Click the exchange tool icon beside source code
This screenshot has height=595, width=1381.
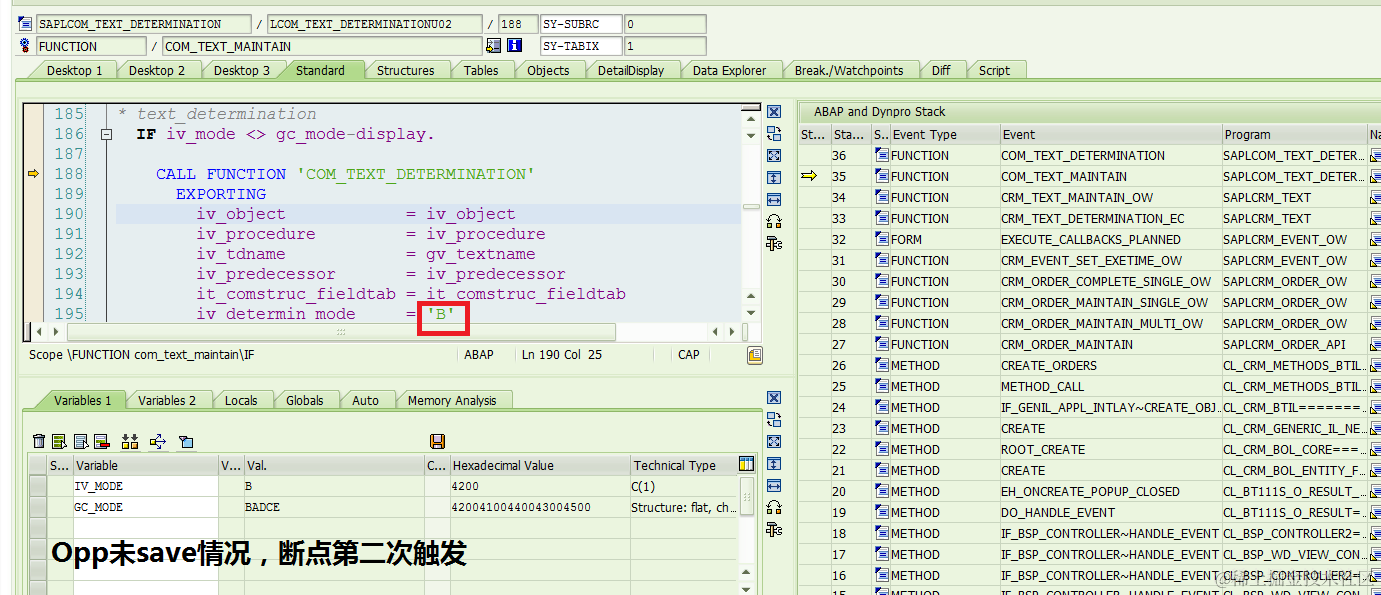pos(774,134)
